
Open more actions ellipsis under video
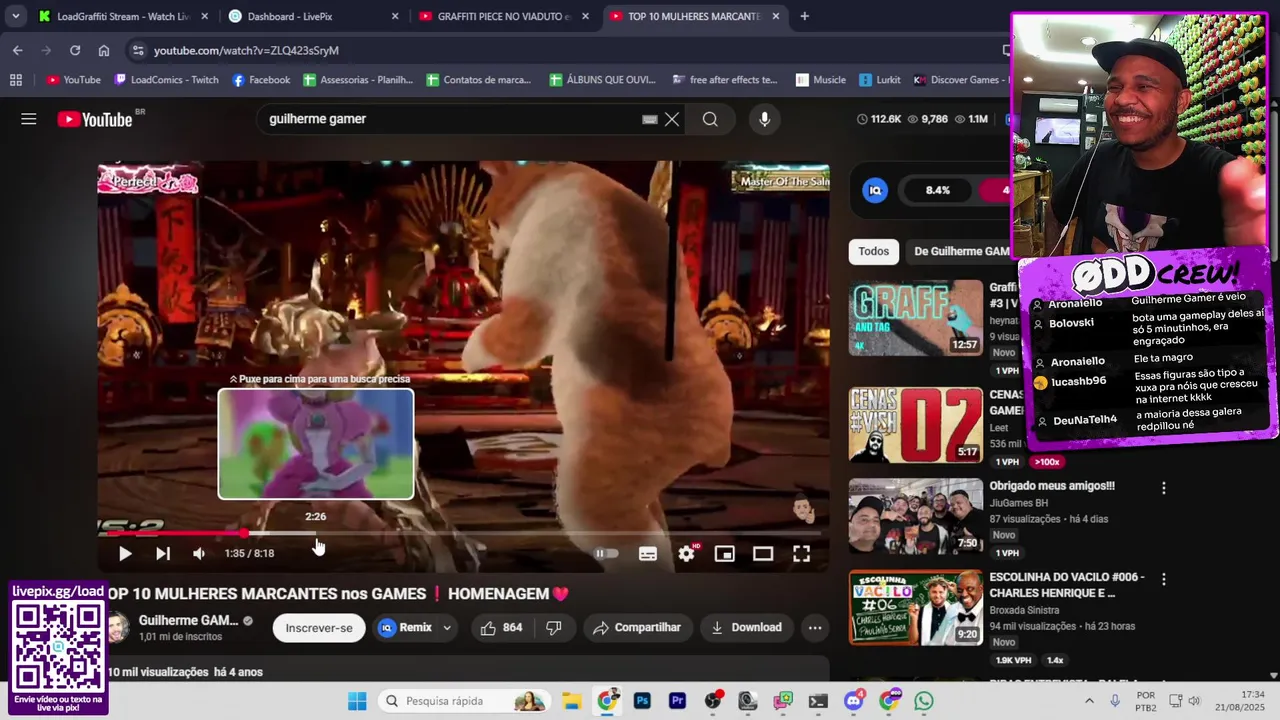815,628
